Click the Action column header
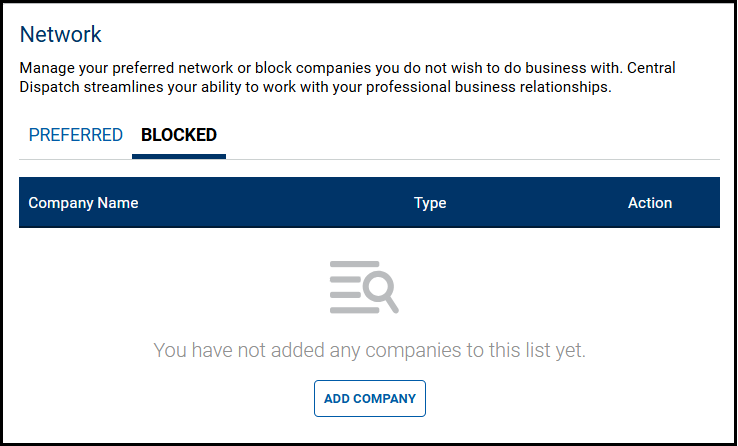 click(x=650, y=203)
